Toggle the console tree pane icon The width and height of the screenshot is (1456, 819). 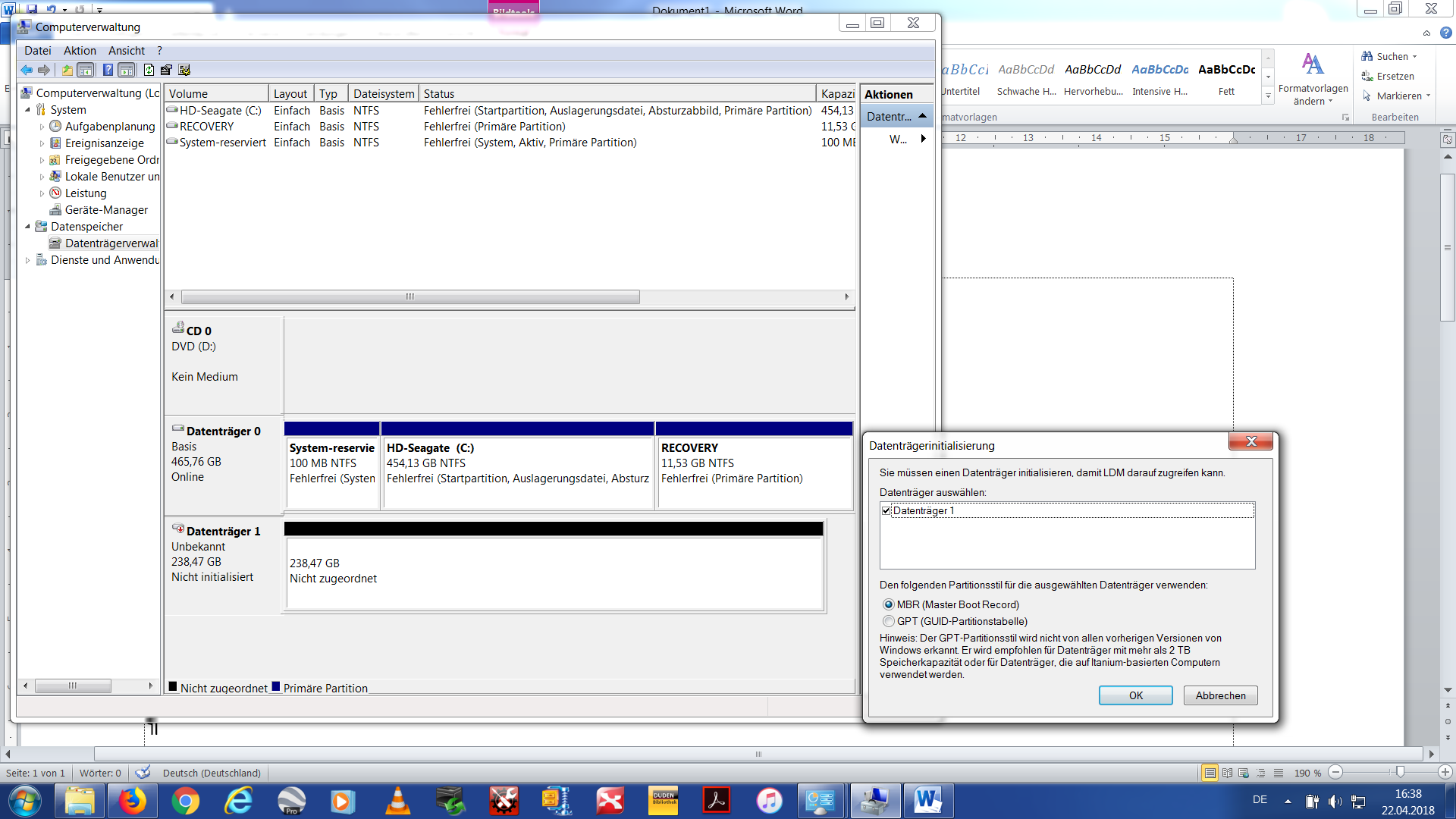coord(86,70)
